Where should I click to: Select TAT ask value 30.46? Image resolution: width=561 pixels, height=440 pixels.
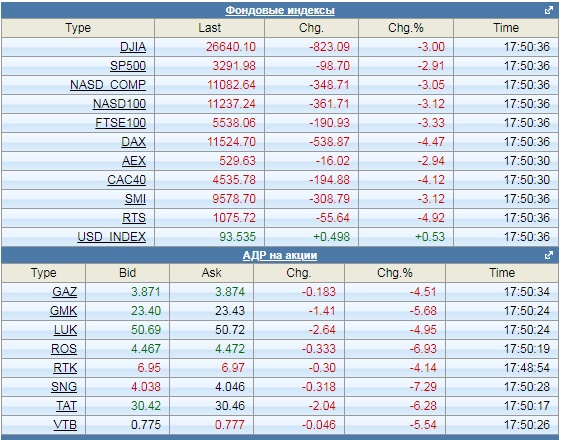[230, 405]
